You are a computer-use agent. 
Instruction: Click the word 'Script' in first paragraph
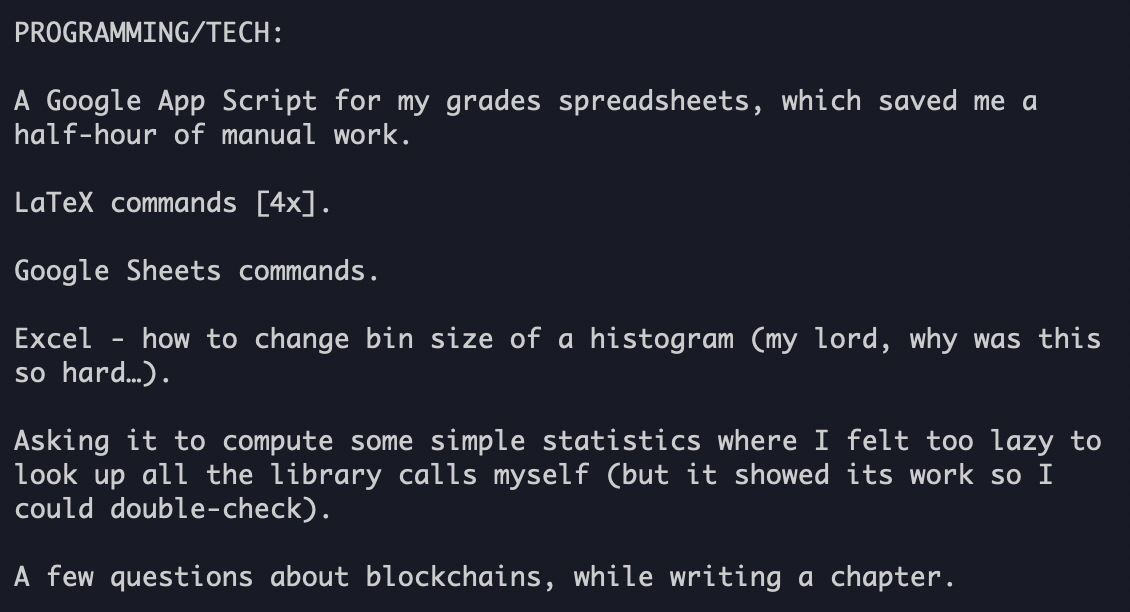pos(270,102)
